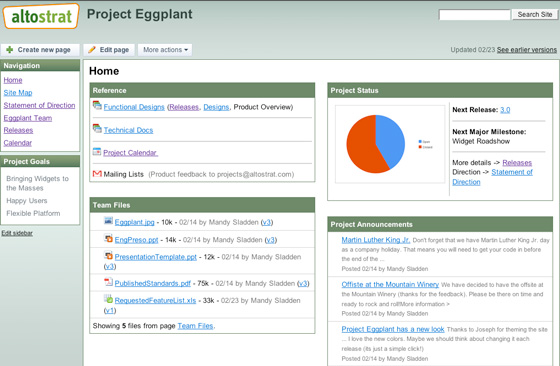Image resolution: width=560 pixels, height=366 pixels.
Task: Click the Functional Designs pages icon
Action: (x=97, y=105)
